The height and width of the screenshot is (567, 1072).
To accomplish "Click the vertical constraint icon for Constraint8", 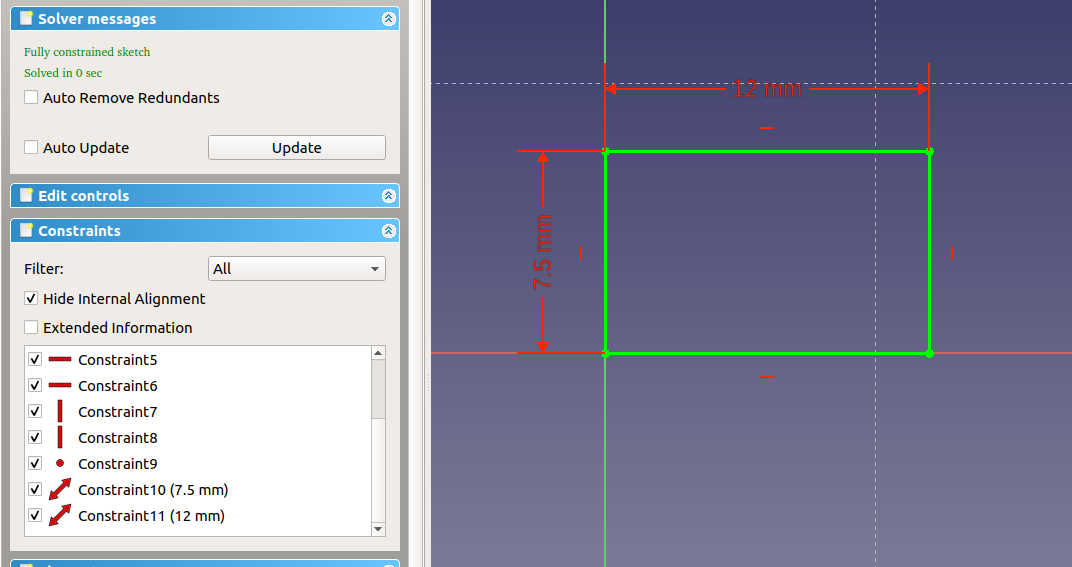I will [60, 437].
